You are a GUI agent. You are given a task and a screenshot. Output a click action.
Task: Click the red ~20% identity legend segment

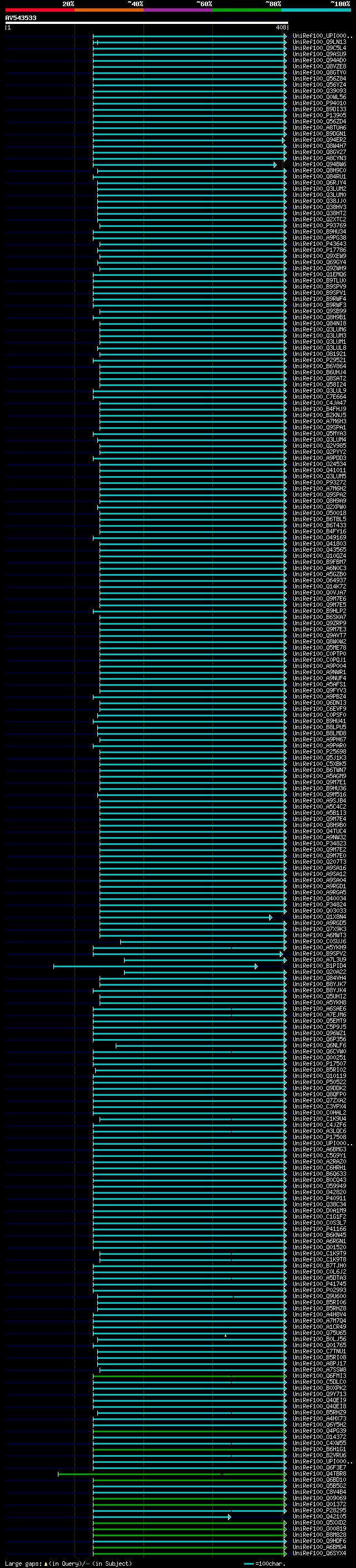39,10
